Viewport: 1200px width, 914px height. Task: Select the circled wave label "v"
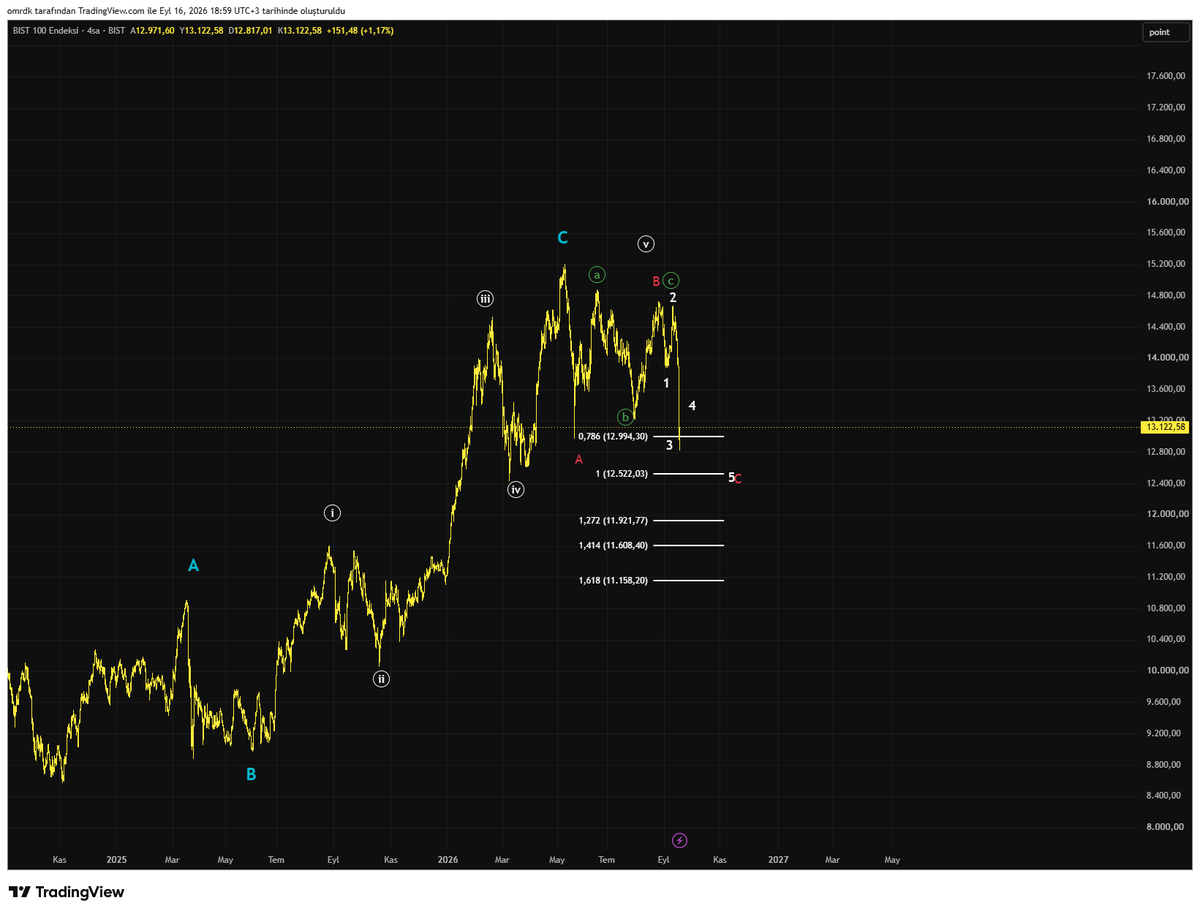pos(646,244)
